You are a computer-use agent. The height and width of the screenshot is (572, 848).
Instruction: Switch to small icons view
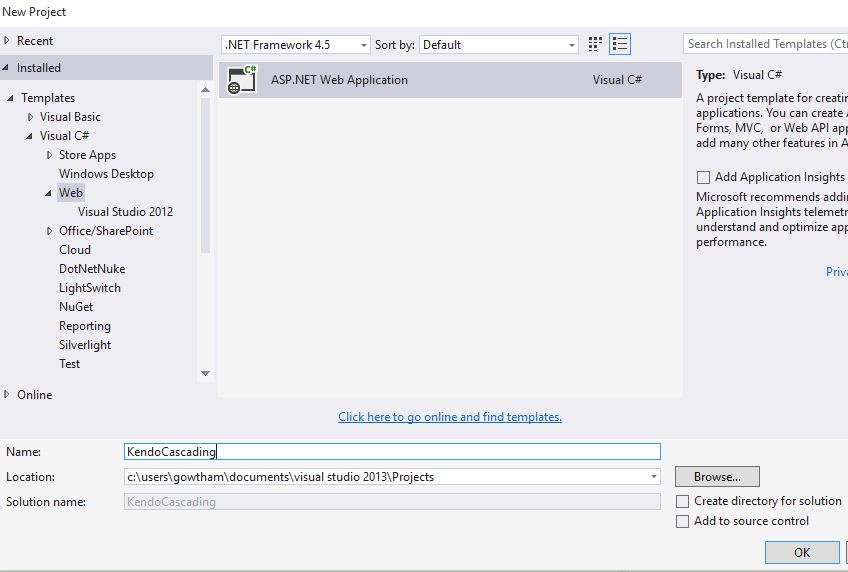595,44
